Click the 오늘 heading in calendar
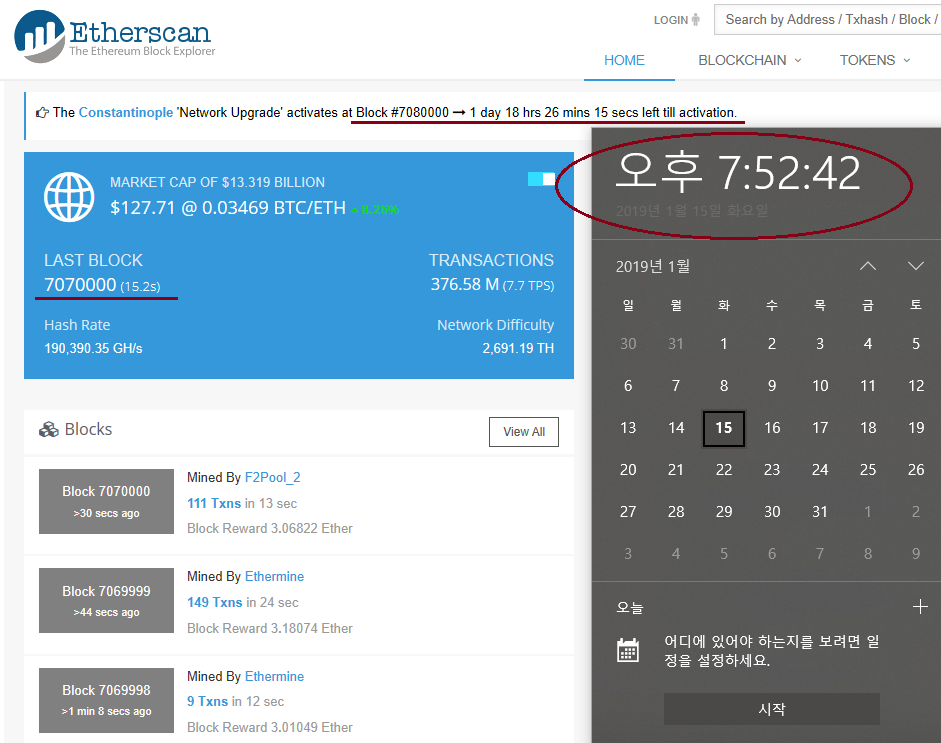Screen dimensions: 941x743 pyautogui.click(x=630, y=607)
